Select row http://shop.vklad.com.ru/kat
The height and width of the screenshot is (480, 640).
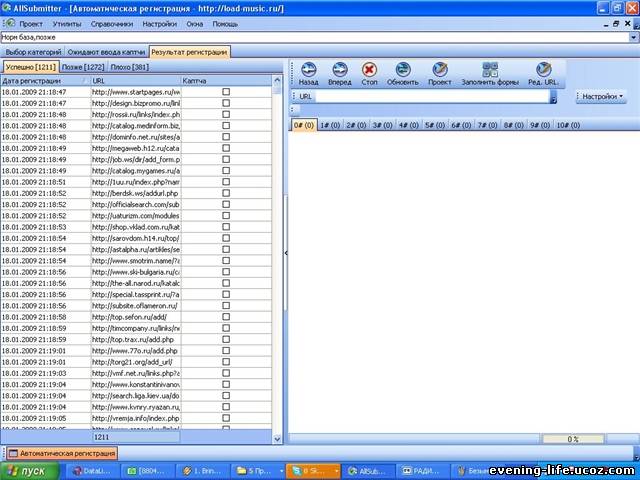(136, 227)
